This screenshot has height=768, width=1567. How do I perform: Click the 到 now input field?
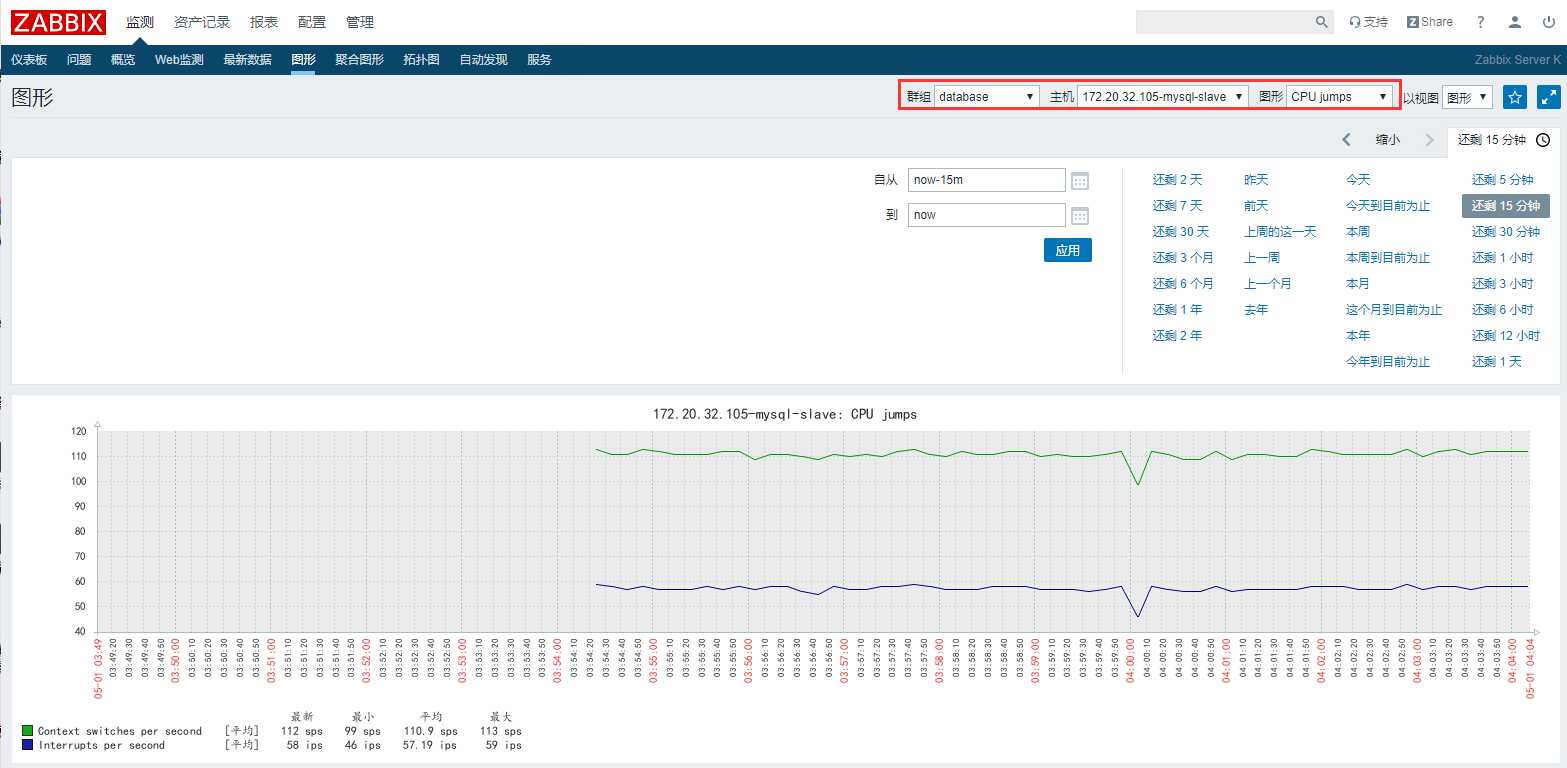pos(987,215)
